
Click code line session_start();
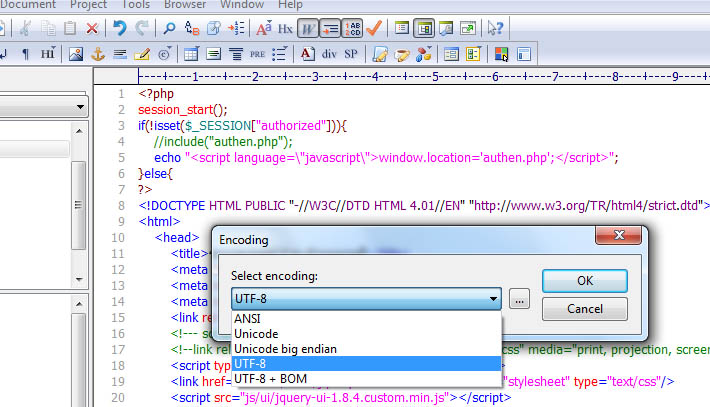183,110
